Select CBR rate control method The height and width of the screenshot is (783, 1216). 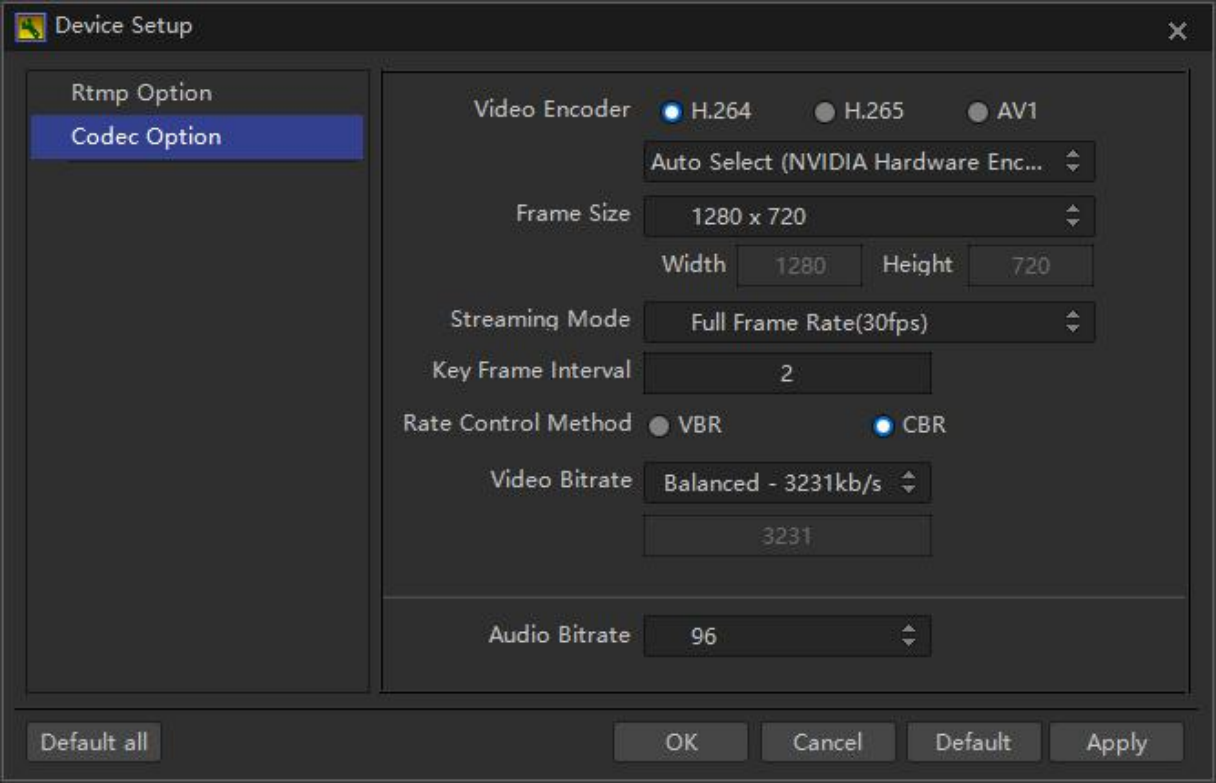(883, 427)
